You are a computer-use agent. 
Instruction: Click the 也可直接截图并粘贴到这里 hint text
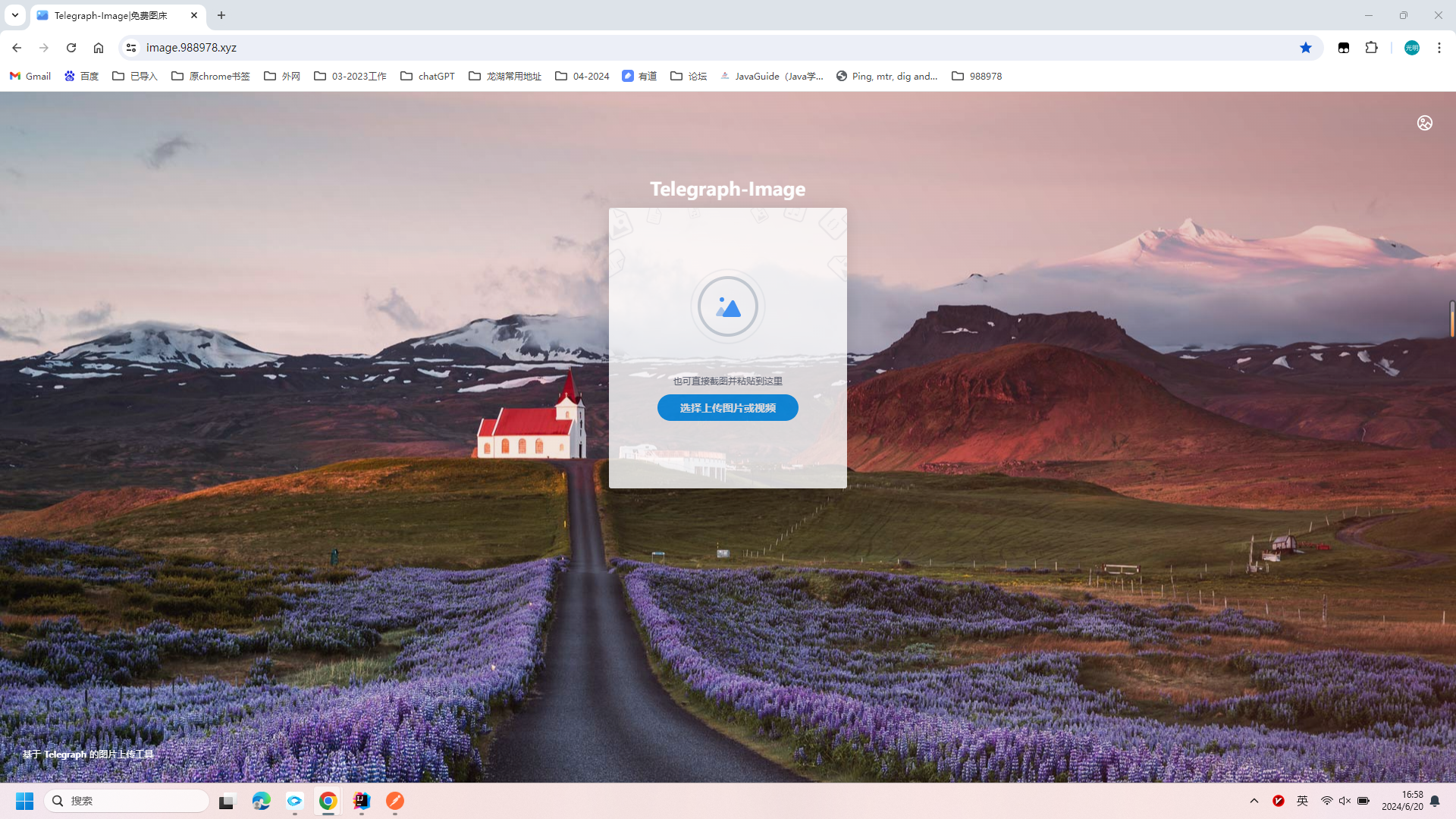(728, 381)
